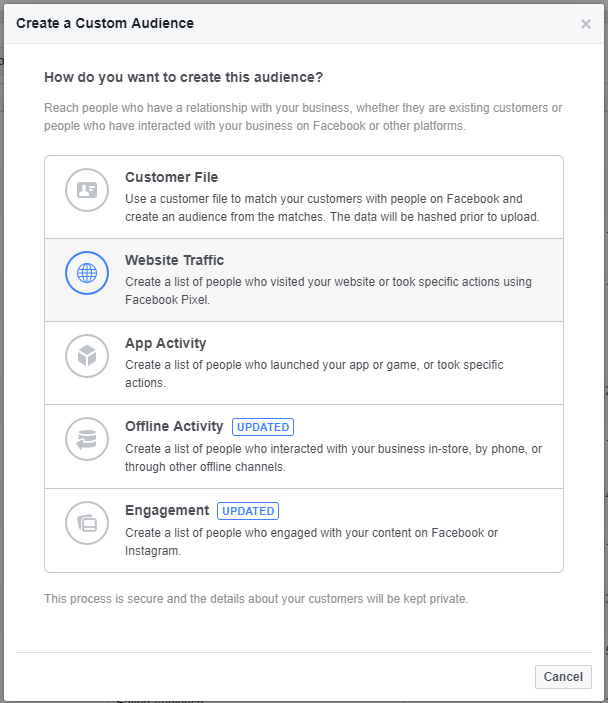Click the 'This process is secure' privacy note
The width and height of the screenshot is (608, 703).
pos(256,599)
